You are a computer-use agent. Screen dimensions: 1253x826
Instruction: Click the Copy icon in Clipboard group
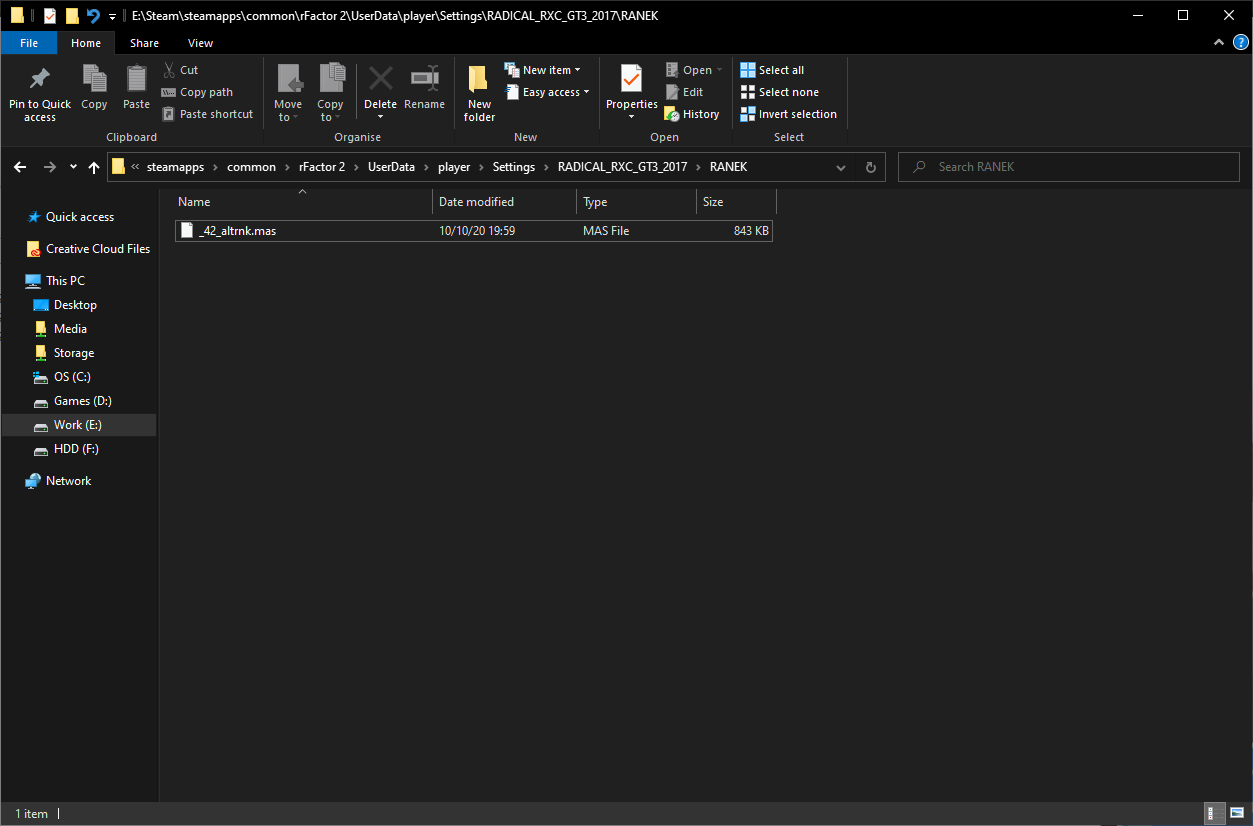(x=94, y=80)
